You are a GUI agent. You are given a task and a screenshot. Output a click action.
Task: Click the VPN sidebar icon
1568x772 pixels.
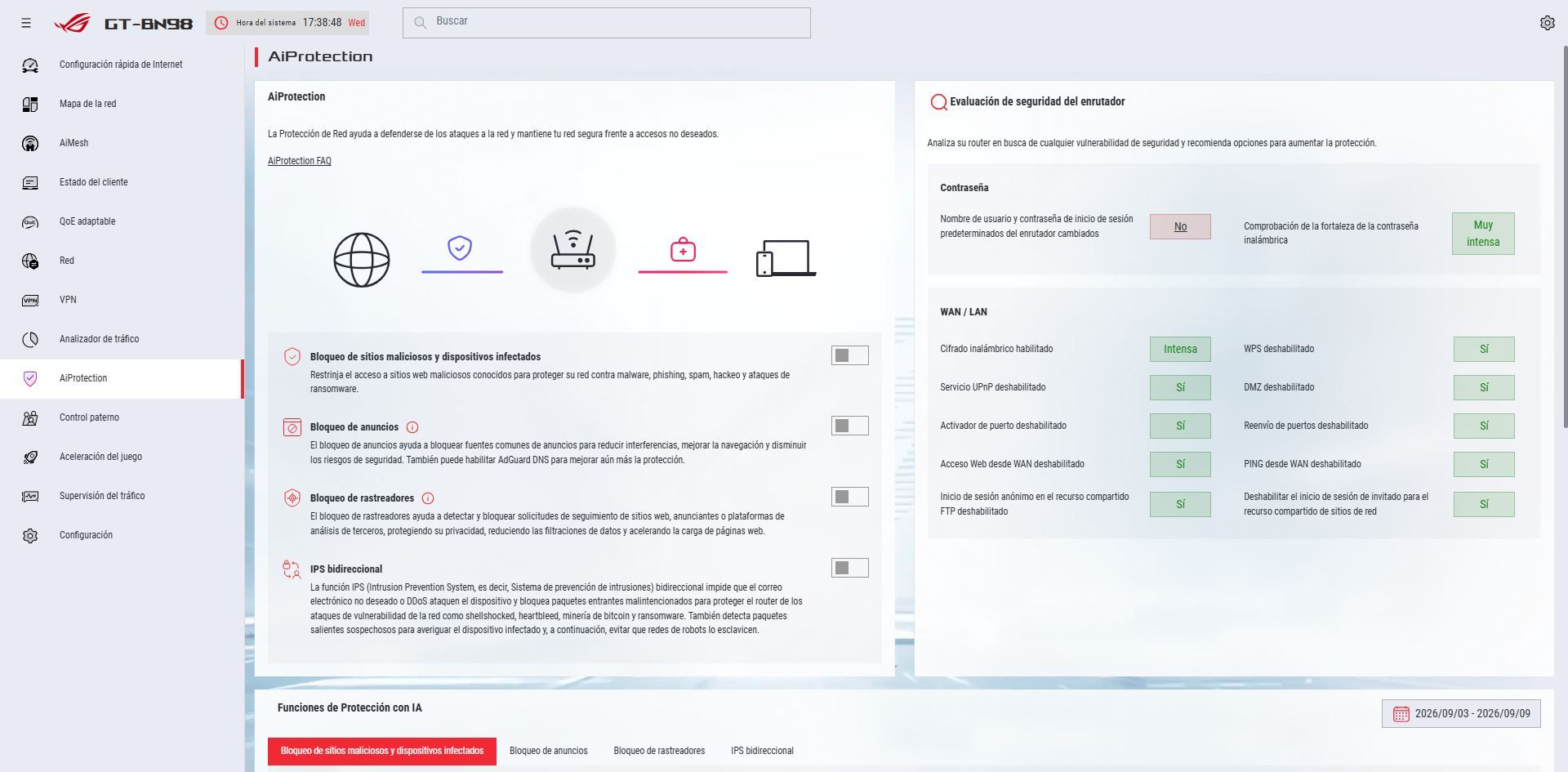[x=30, y=301]
